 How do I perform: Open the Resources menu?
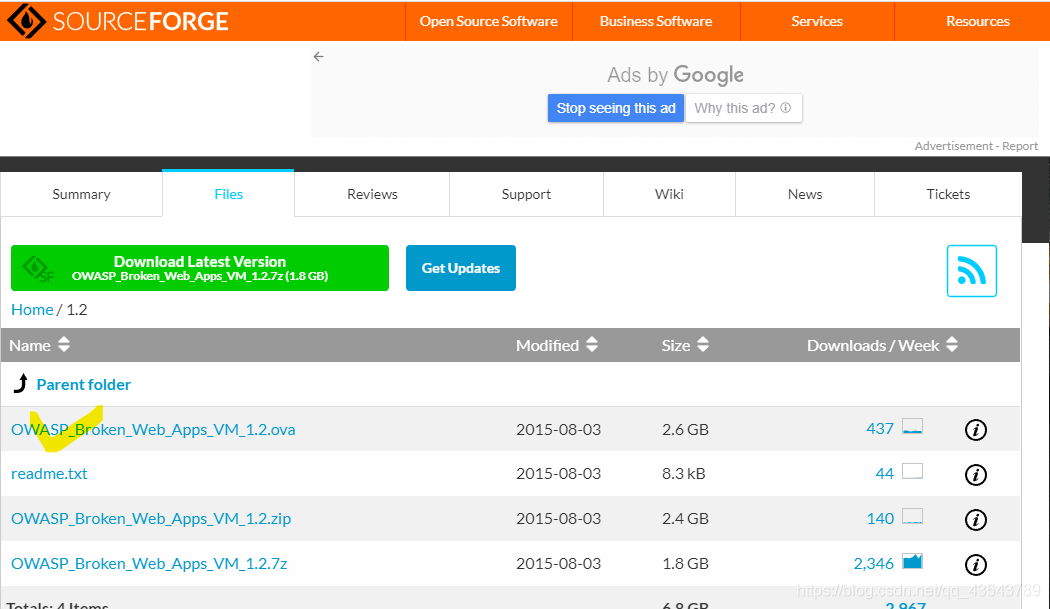pos(978,21)
